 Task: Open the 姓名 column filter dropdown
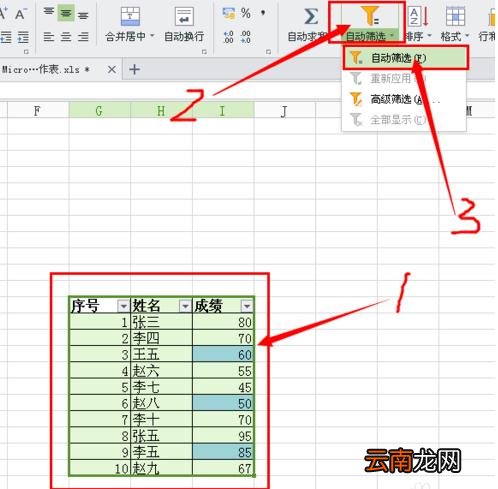185,305
